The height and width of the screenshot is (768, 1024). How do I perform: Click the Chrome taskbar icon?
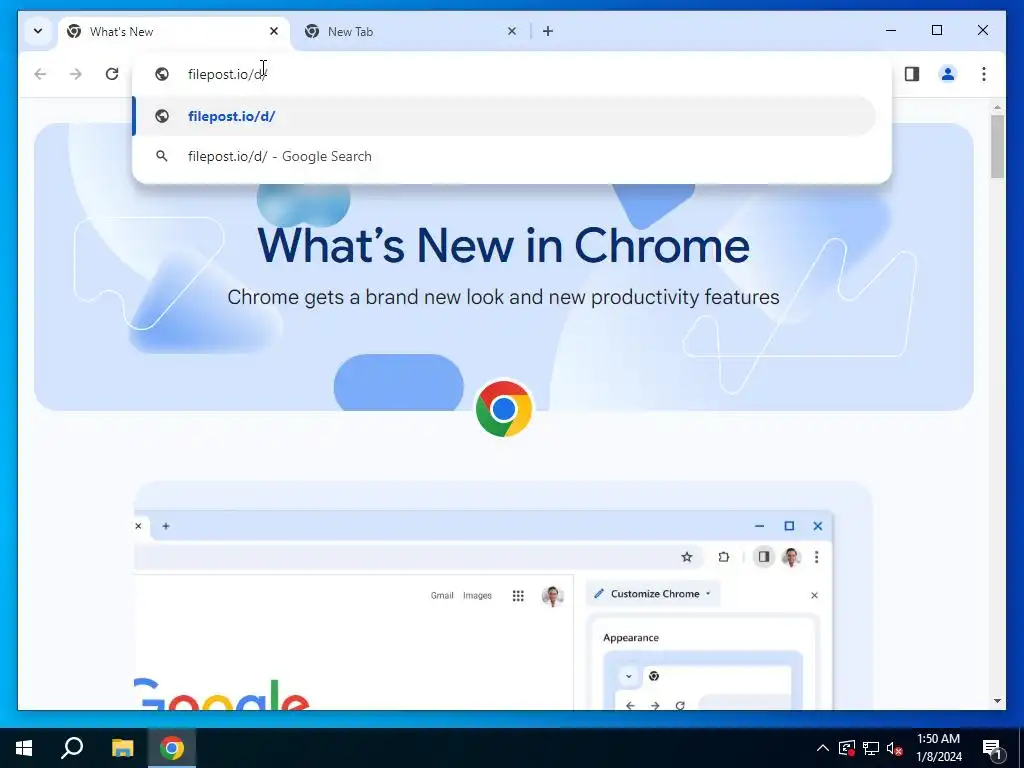(172, 748)
